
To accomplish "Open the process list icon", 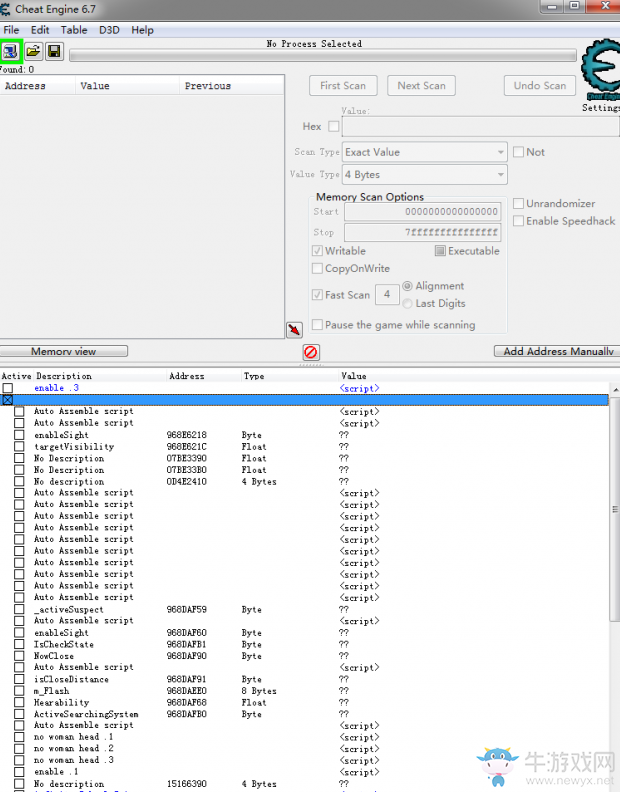I will click(11, 51).
